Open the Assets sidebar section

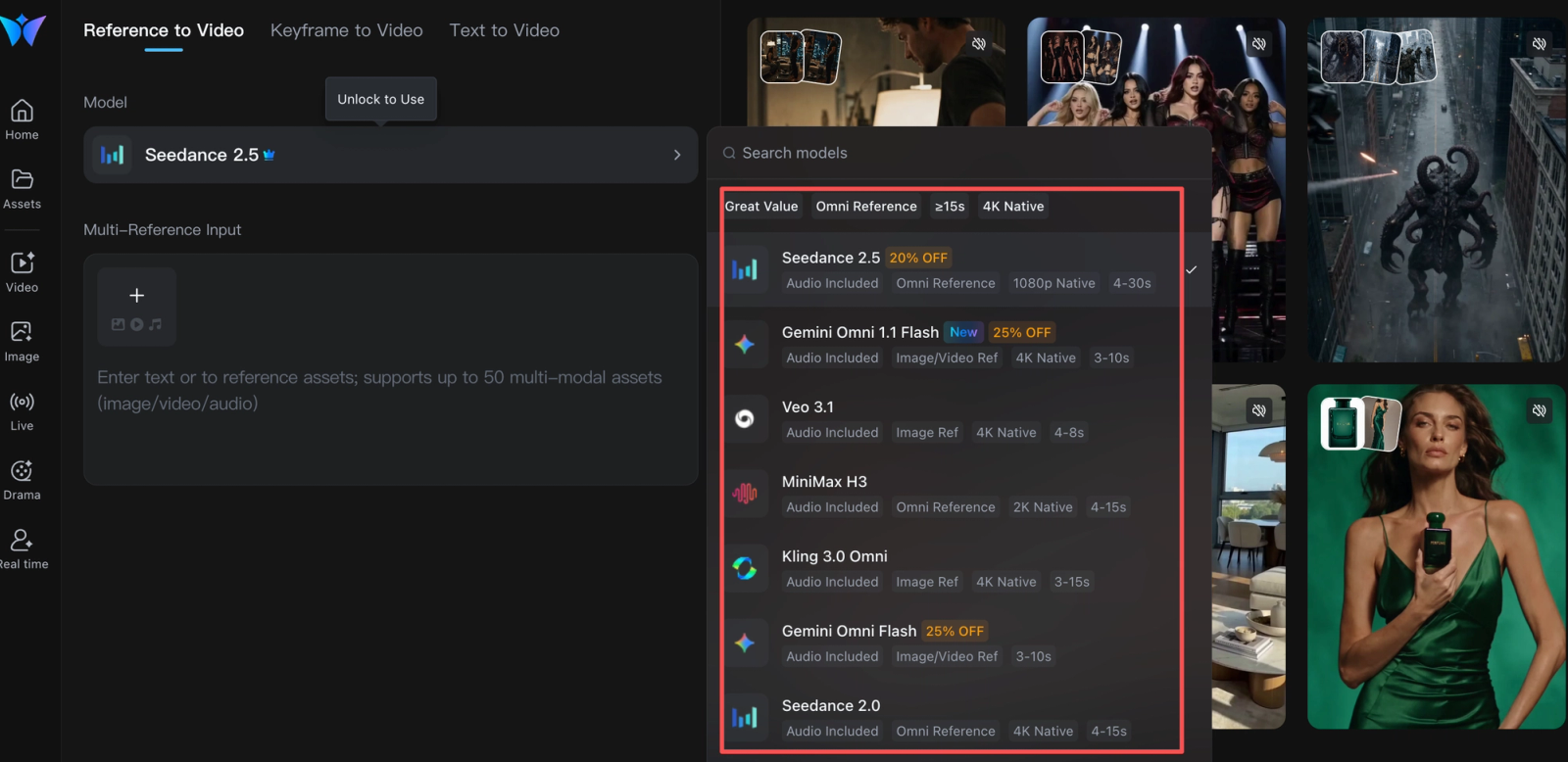click(x=22, y=190)
